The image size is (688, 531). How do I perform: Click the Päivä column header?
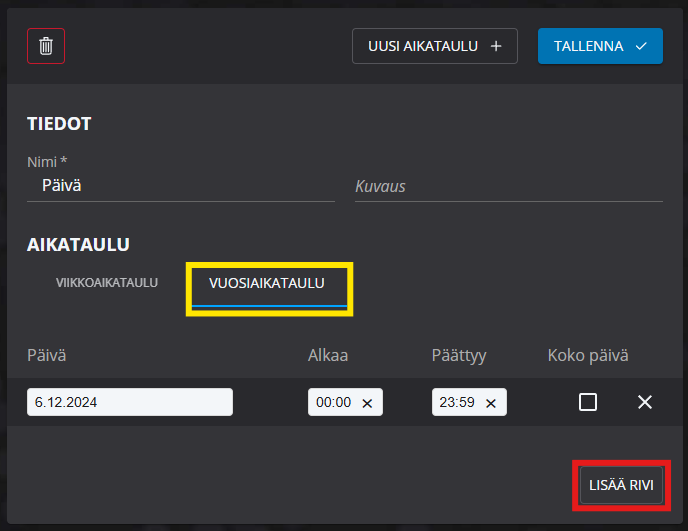(46, 355)
